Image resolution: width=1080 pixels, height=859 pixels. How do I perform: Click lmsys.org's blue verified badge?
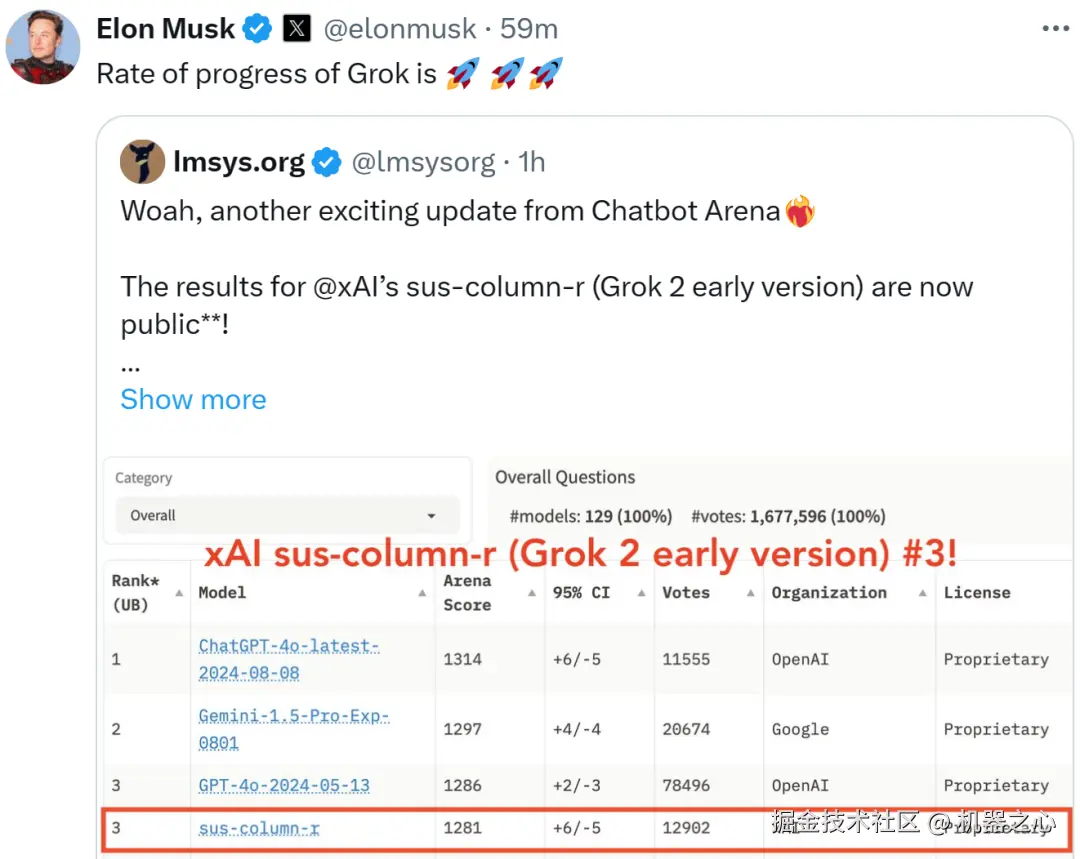coord(326,162)
